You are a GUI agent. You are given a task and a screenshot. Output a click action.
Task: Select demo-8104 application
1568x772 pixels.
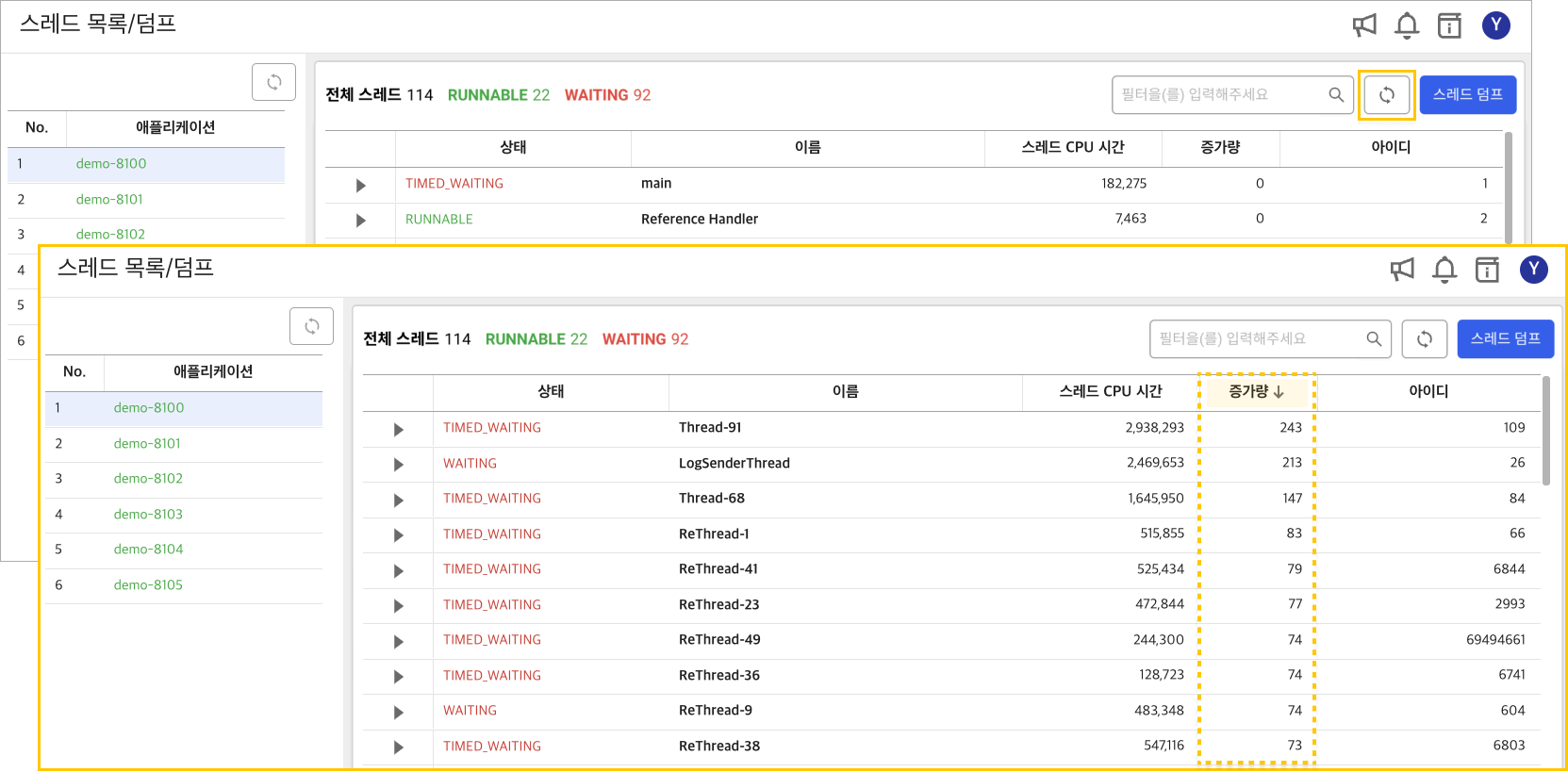(184, 550)
